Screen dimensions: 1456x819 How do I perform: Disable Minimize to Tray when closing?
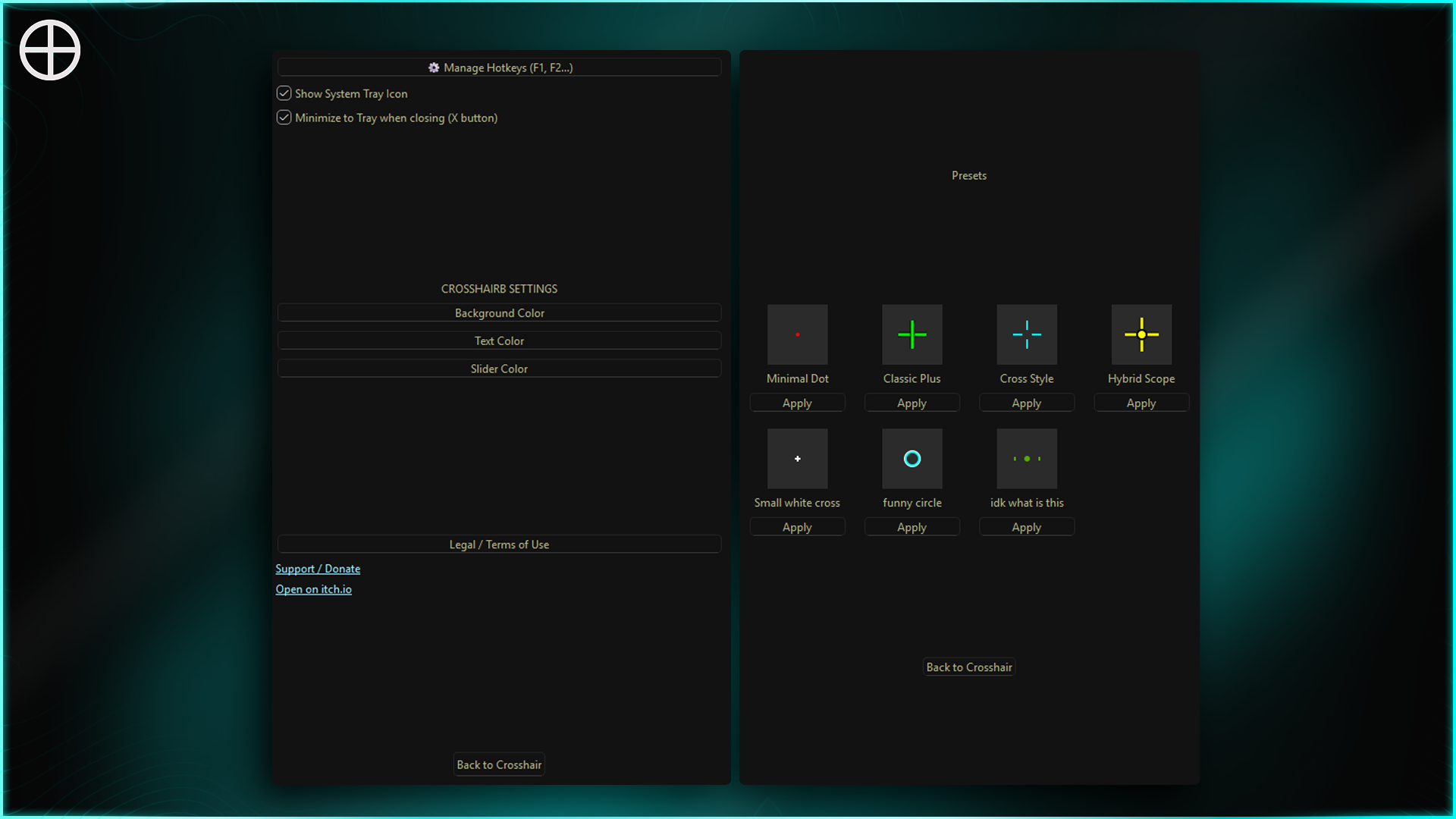(284, 118)
